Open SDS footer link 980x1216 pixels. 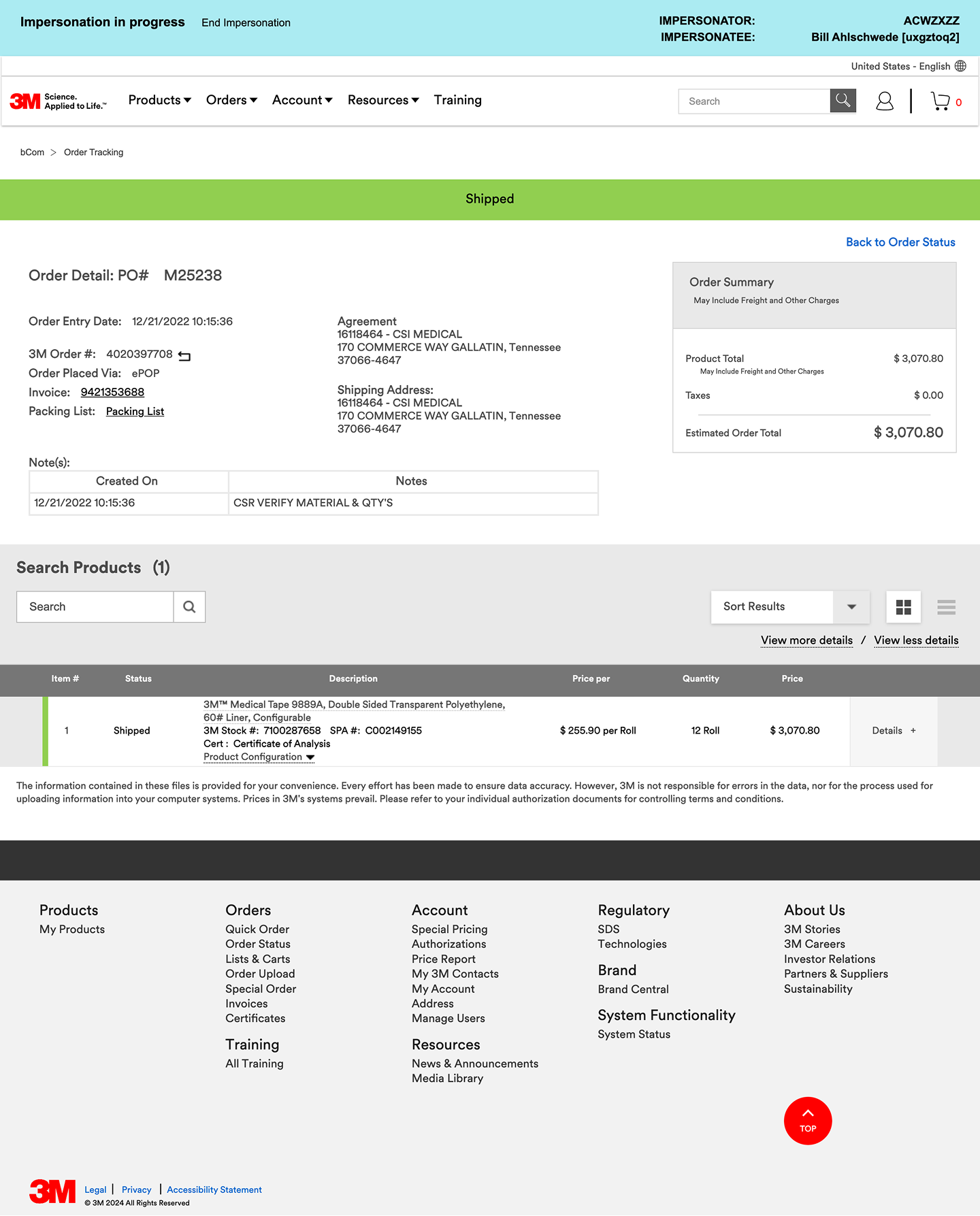(608, 930)
